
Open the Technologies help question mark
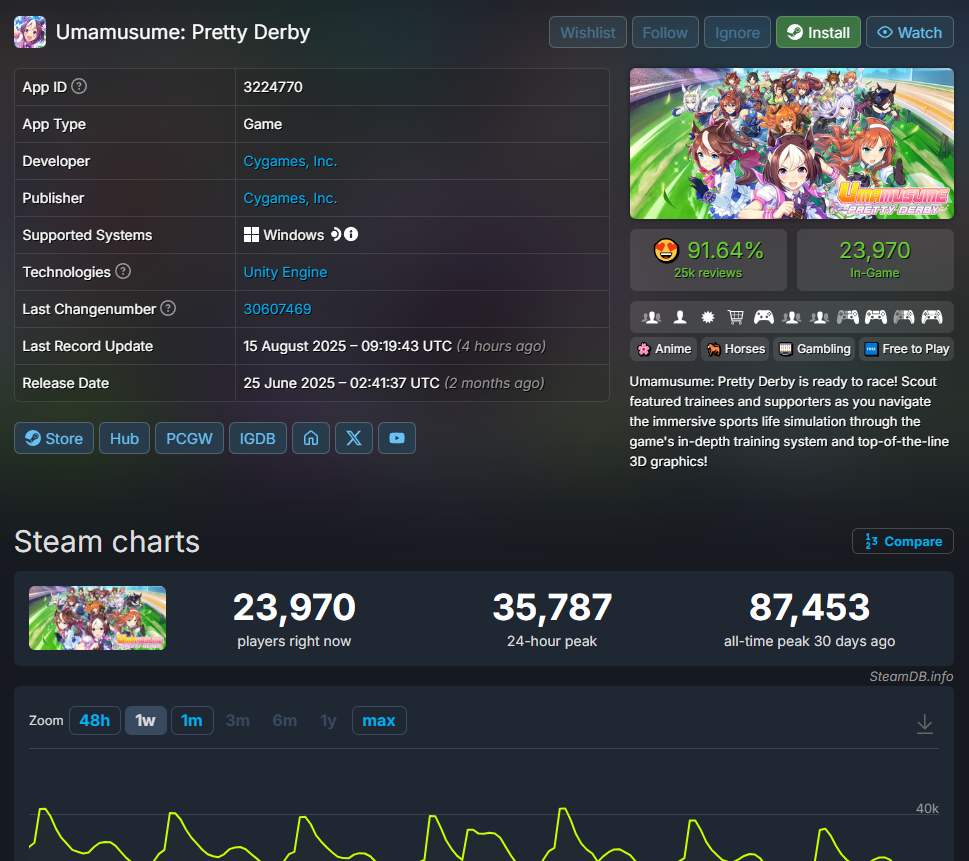[123, 271]
